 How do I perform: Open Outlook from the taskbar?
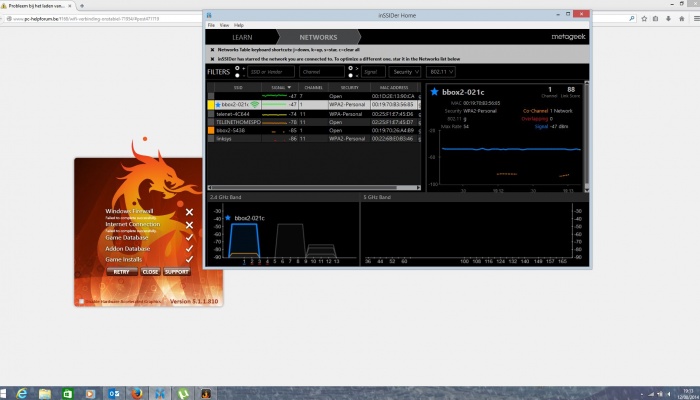(114, 393)
